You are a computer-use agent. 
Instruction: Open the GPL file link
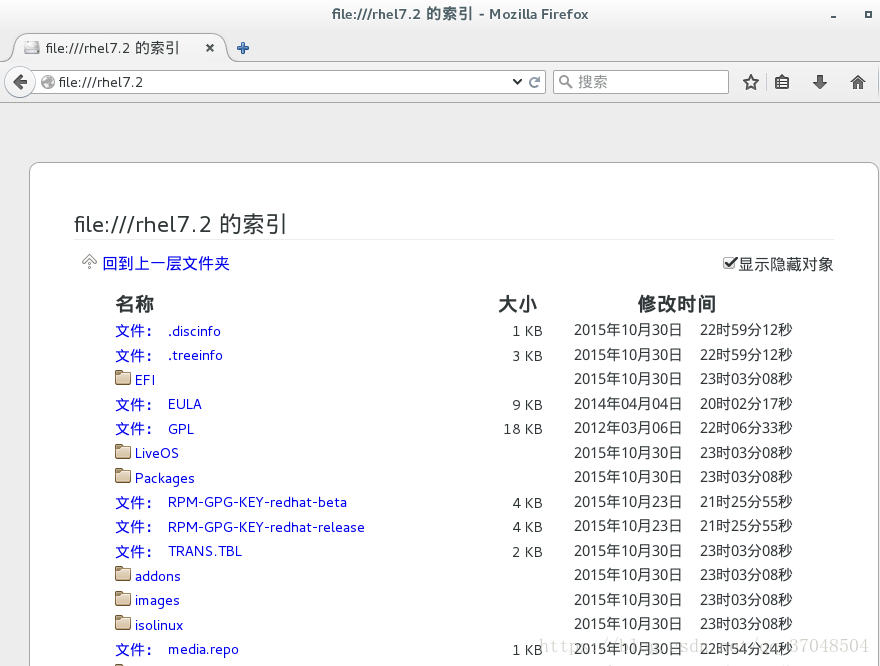[x=181, y=429]
